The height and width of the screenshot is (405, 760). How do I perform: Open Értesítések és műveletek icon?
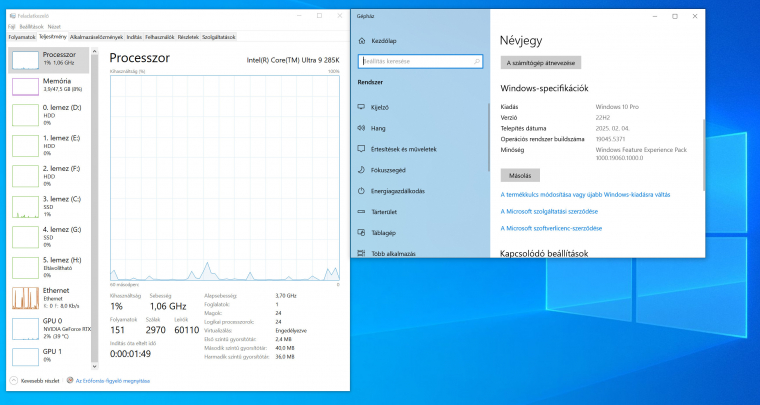(361, 149)
